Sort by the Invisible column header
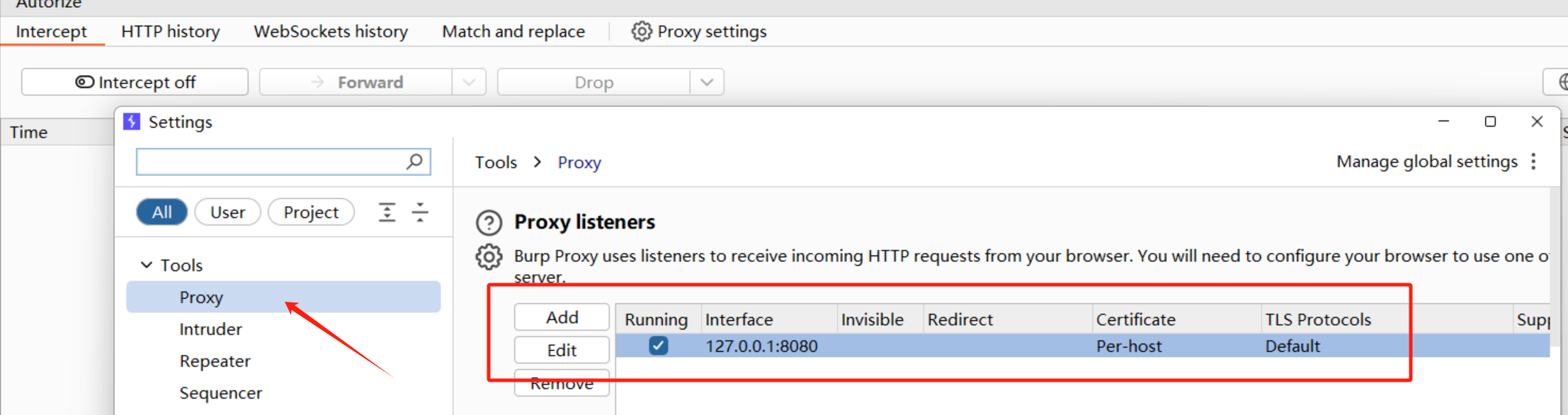1568x415 pixels. (x=880, y=319)
